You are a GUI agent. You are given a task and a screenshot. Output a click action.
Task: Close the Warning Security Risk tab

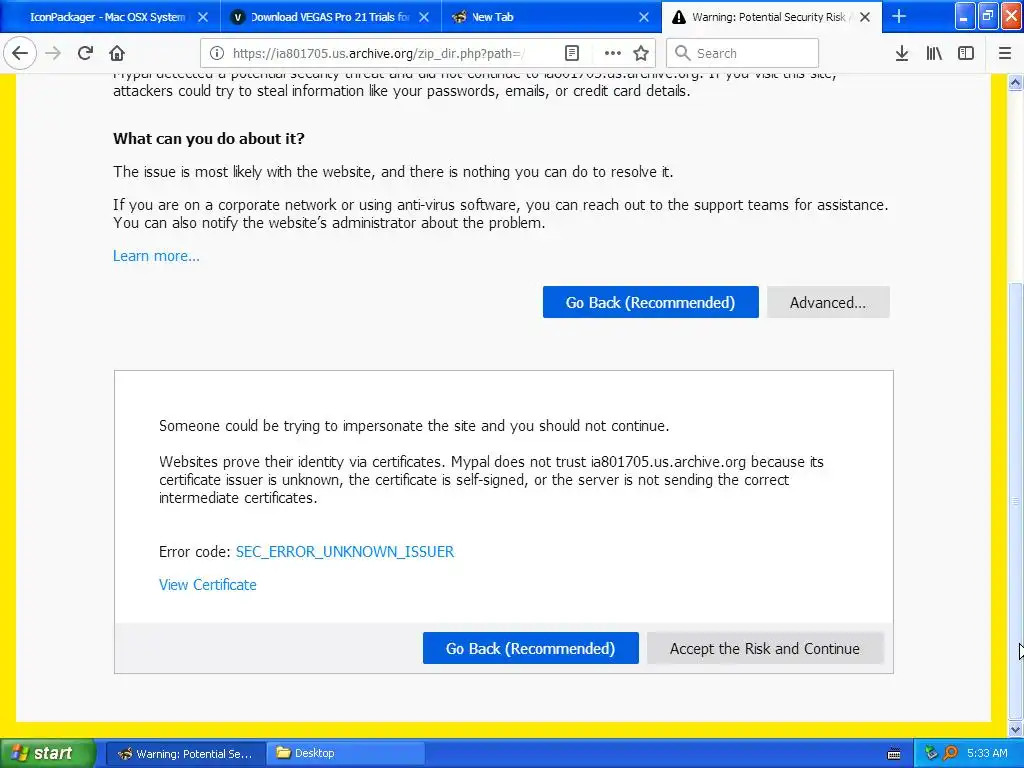tap(865, 17)
